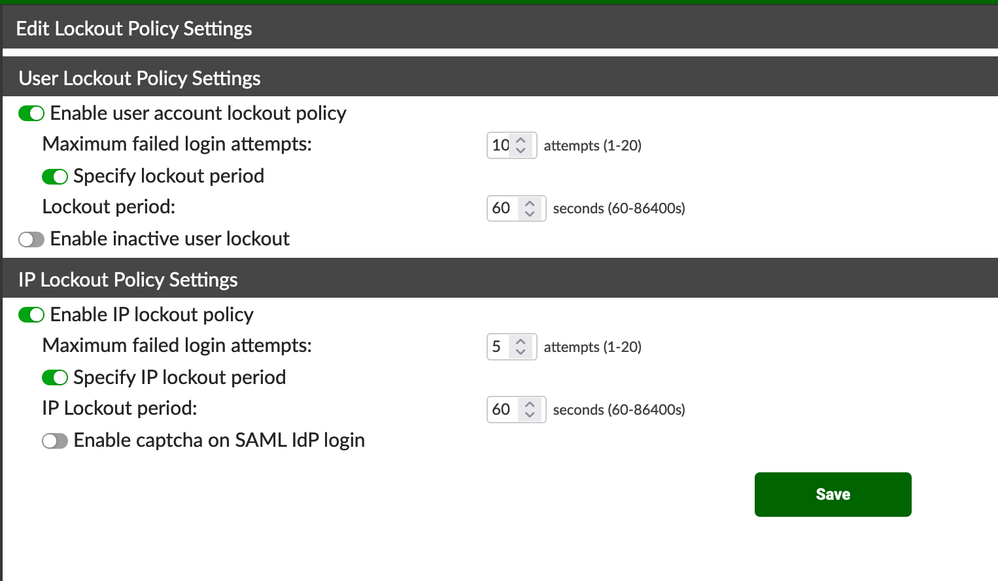Click the user failed attempts field showing 10

[500, 146]
